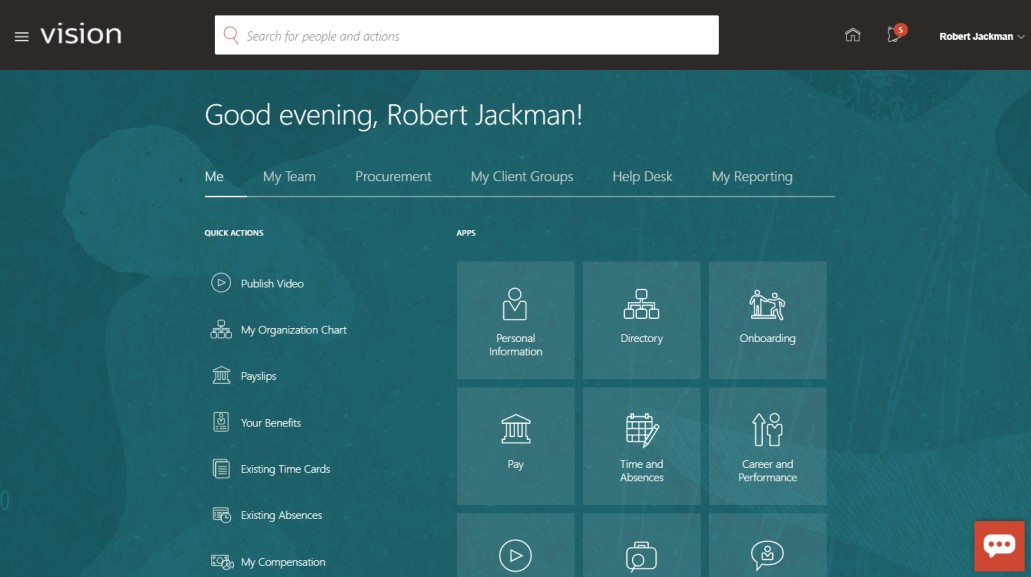Open the red chat assistant button
Screen dimensions: 1031x577
point(999,545)
